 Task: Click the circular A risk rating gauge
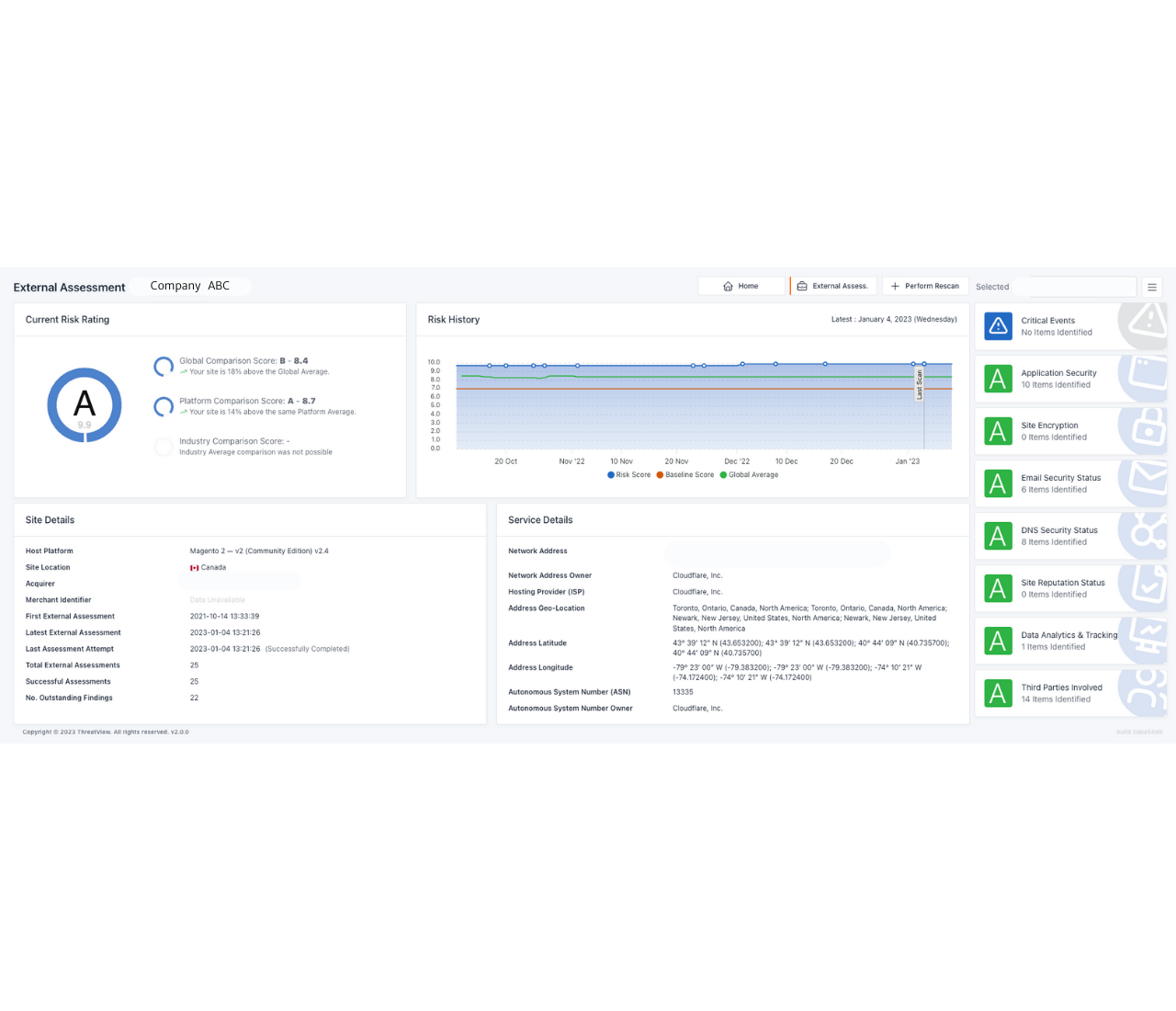pos(85,405)
